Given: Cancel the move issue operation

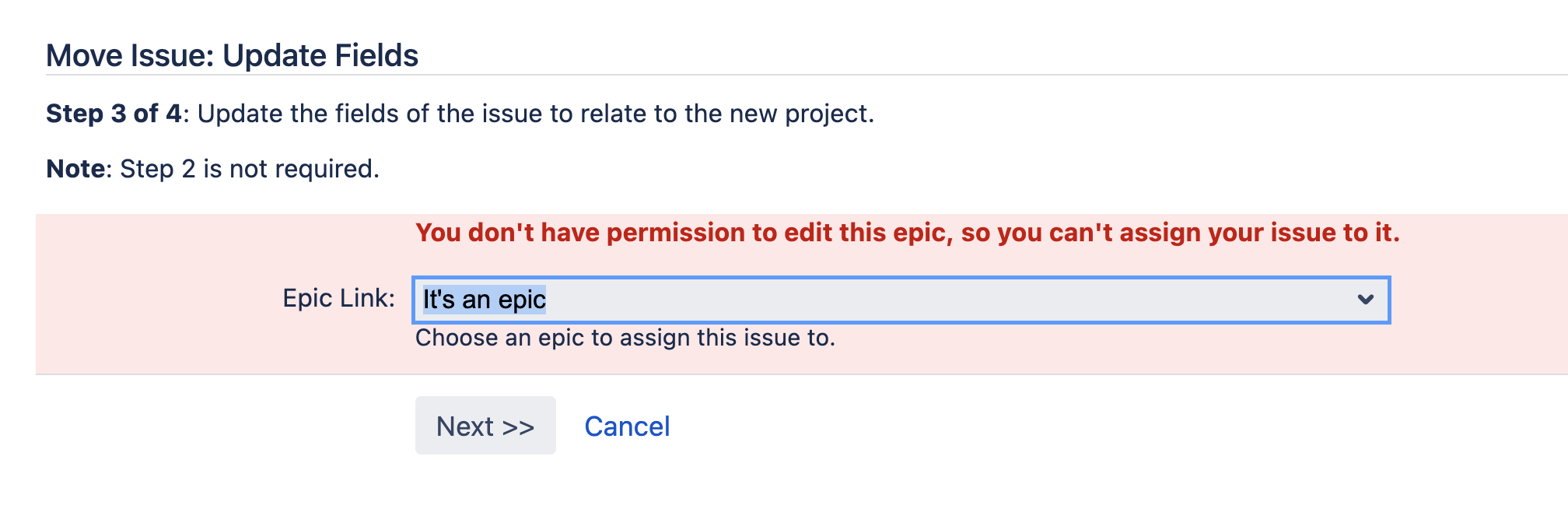Looking at the screenshot, I should [x=627, y=427].
